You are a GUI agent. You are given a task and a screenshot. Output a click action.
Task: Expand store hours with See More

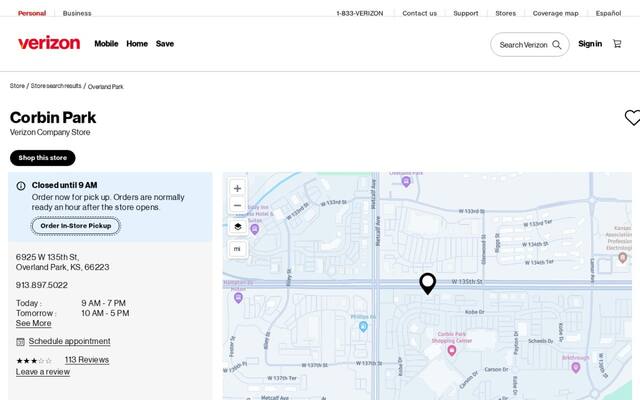click(x=33, y=323)
